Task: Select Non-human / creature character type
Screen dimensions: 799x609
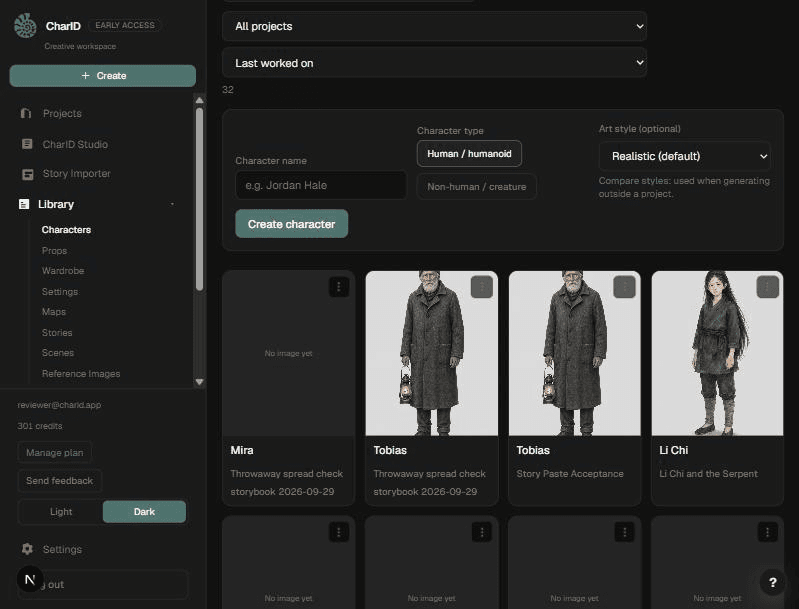Action: click(x=476, y=187)
